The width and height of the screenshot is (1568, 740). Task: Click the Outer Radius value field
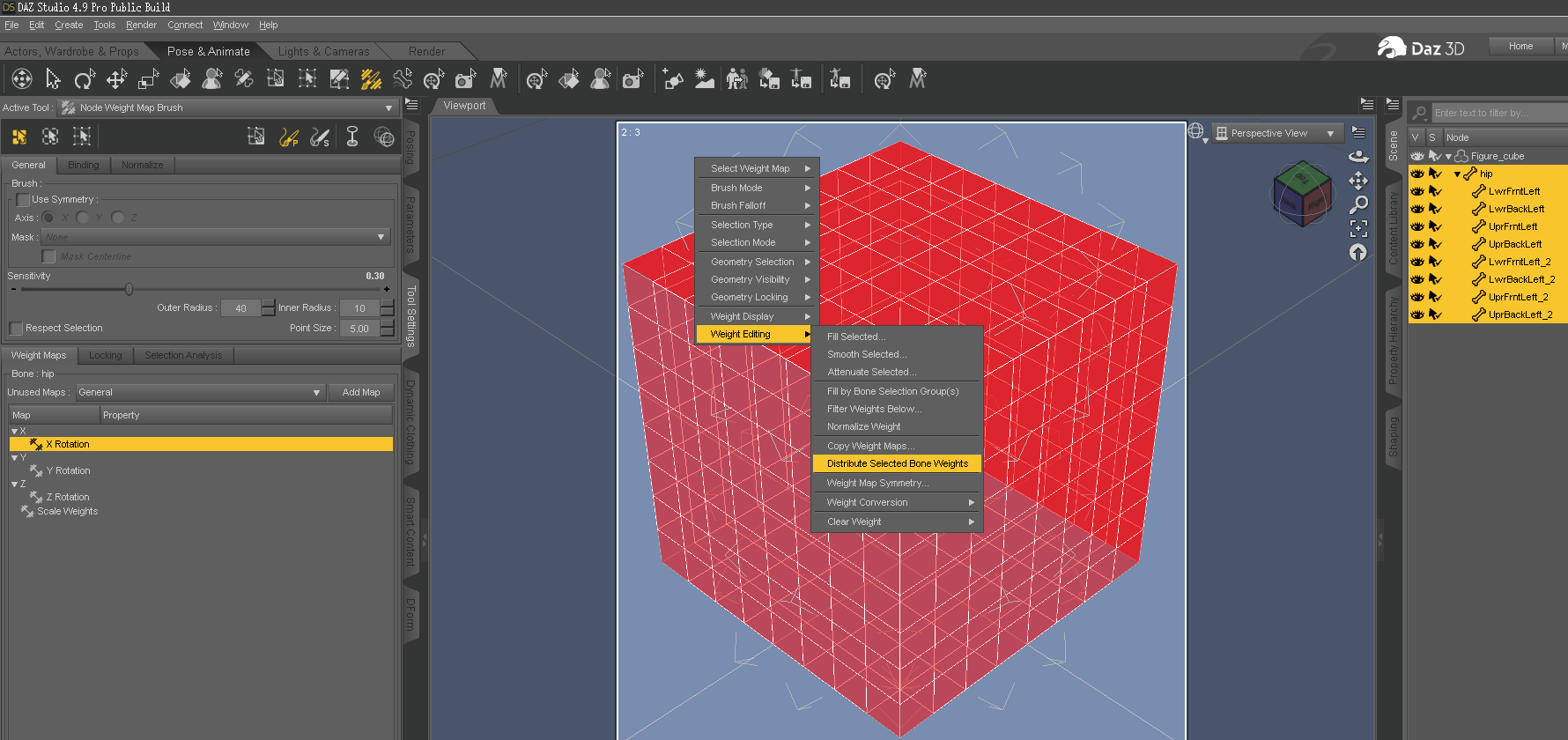click(240, 308)
